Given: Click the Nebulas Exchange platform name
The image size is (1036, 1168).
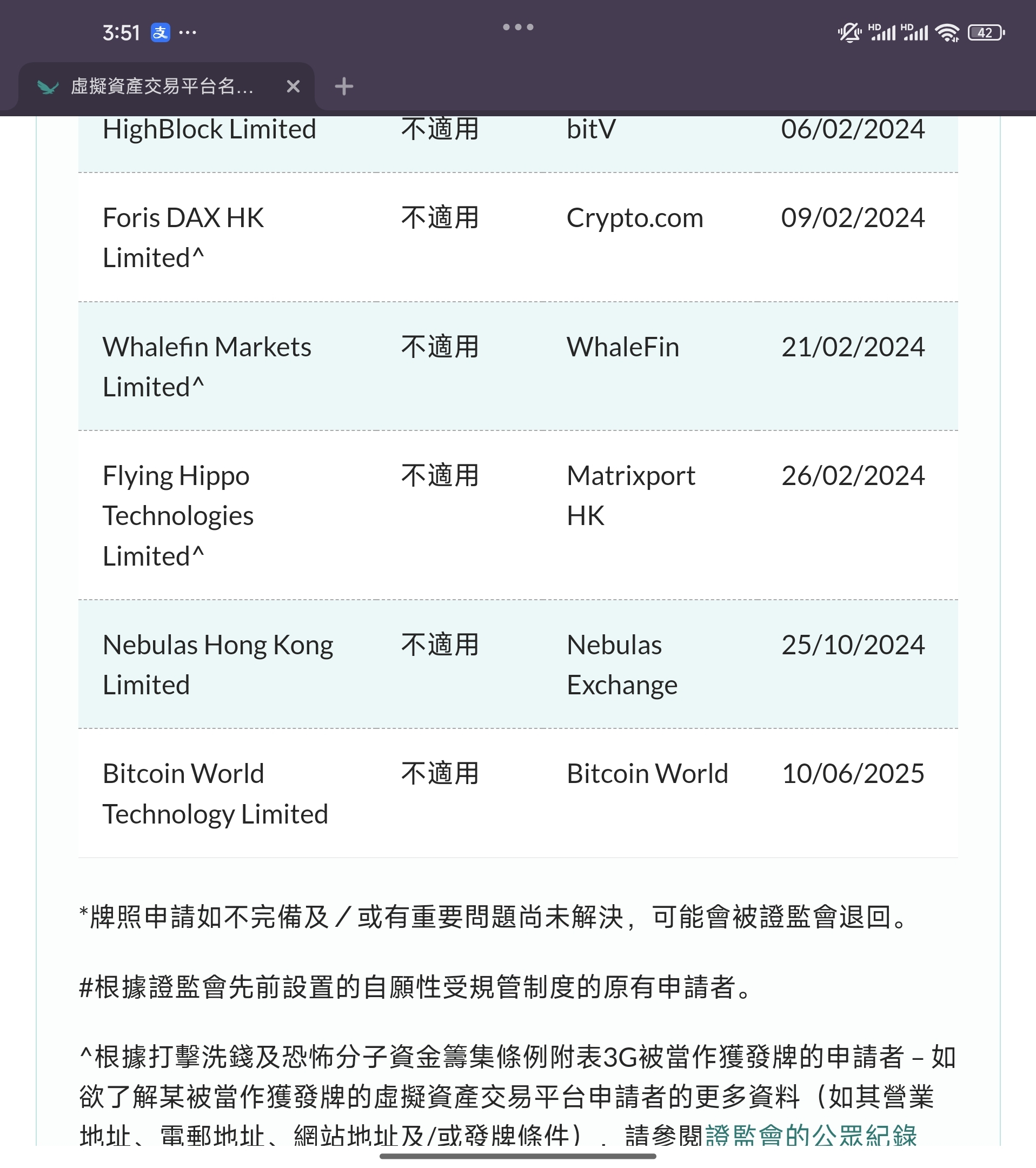Looking at the screenshot, I should click(x=622, y=665).
